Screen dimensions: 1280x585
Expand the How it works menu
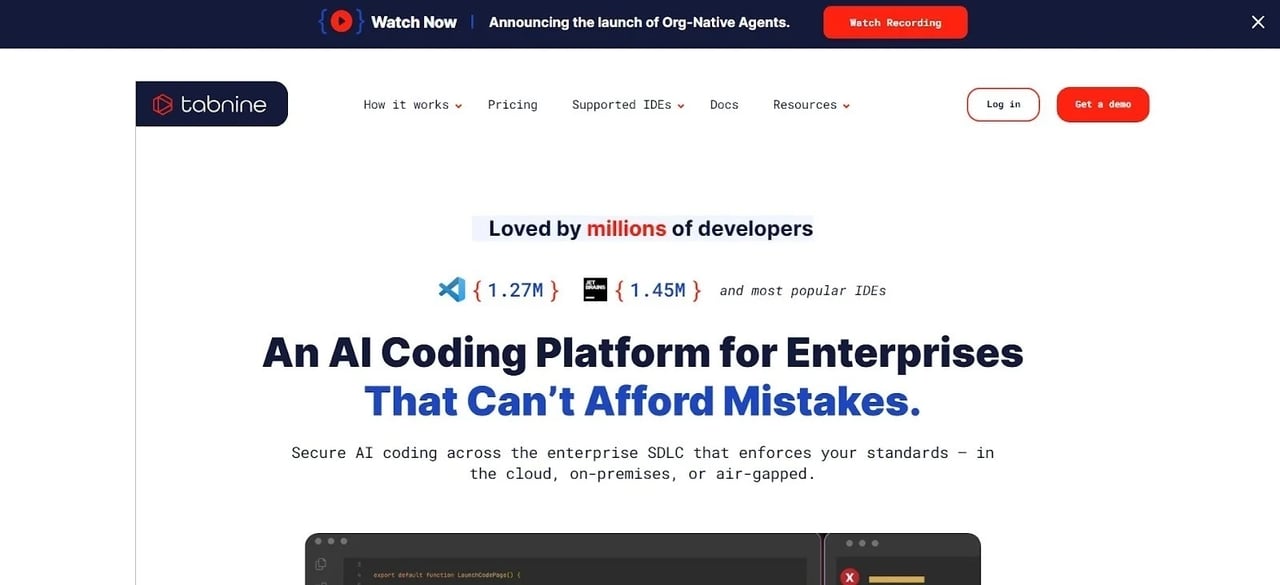pos(413,105)
